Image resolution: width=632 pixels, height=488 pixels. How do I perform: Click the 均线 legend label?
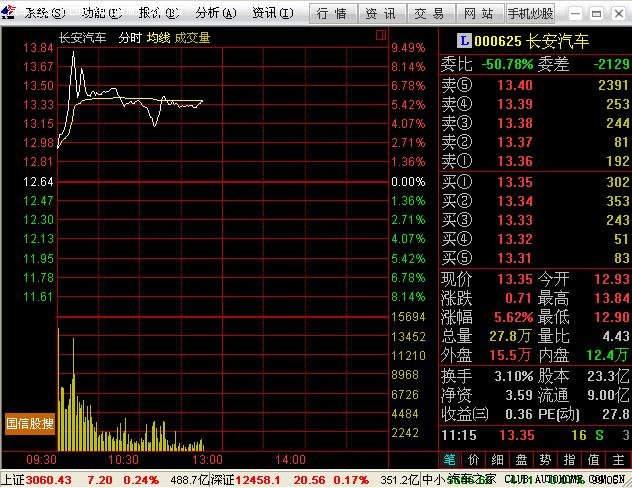pos(158,38)
